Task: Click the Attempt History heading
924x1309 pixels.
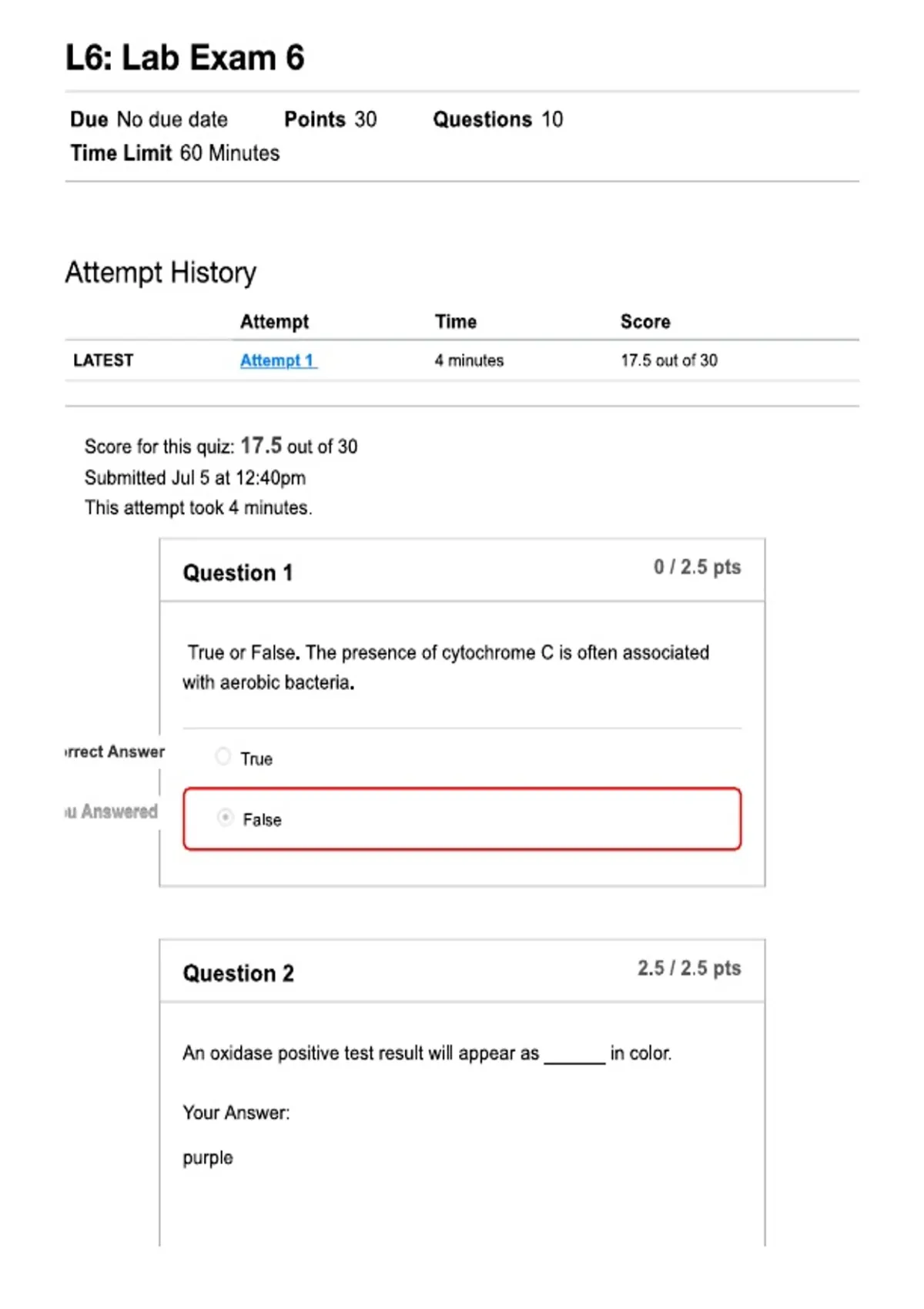Action: [161, 273]
